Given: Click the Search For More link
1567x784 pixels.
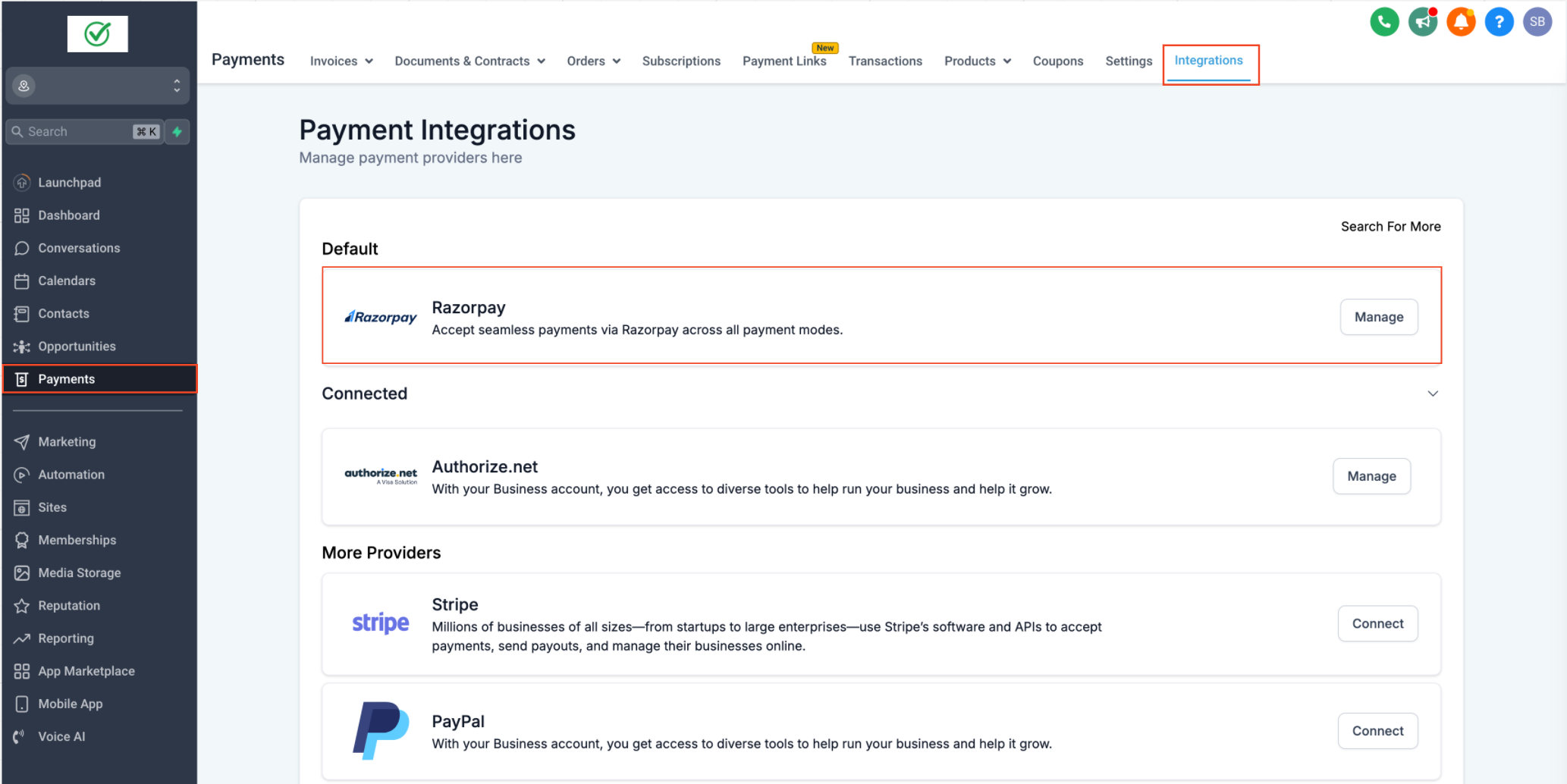Looking at the screenshot, I should [1390, 227].
